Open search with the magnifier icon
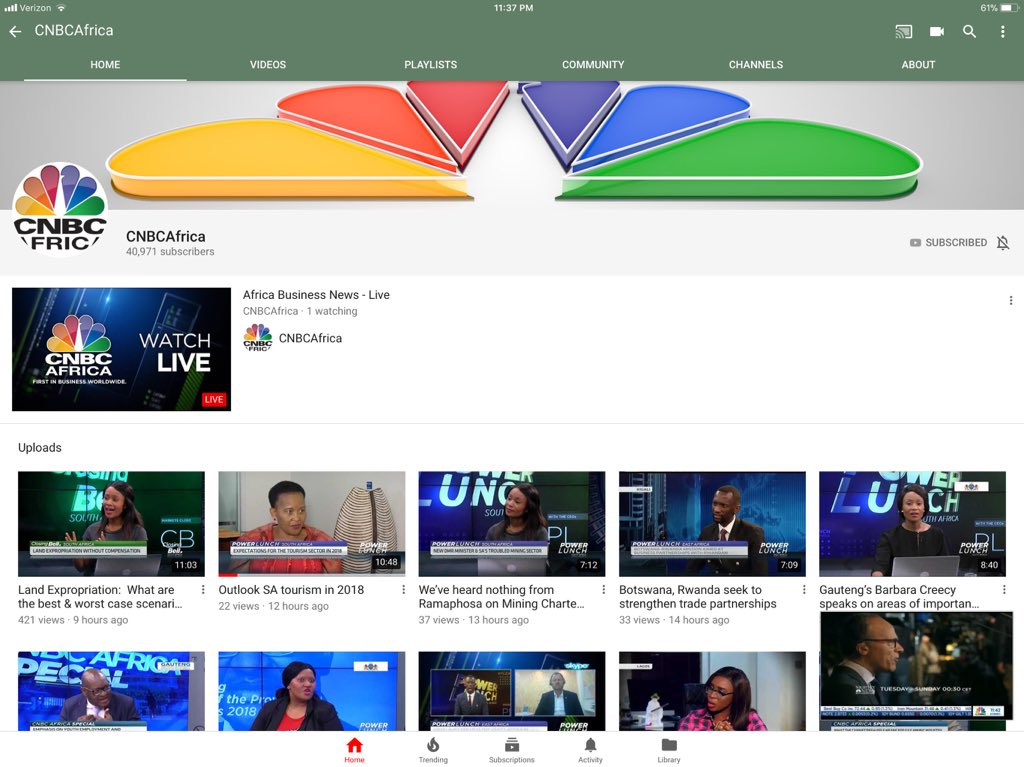The width and height of the screenshot is (1024, 767). 969,31
